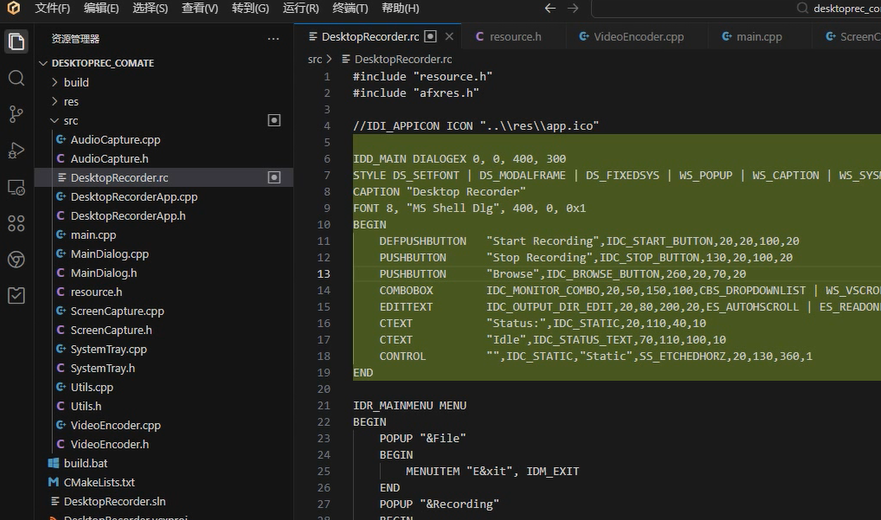Open AudioCapture.h in file tree
This screenshot has height=520, width=881.
pyautogui.click(x=163, y=159)
